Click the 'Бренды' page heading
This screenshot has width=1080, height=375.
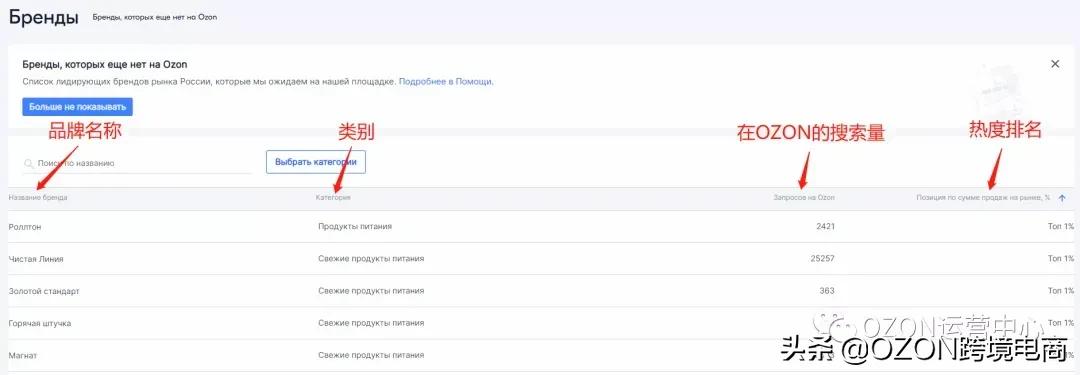43,17
